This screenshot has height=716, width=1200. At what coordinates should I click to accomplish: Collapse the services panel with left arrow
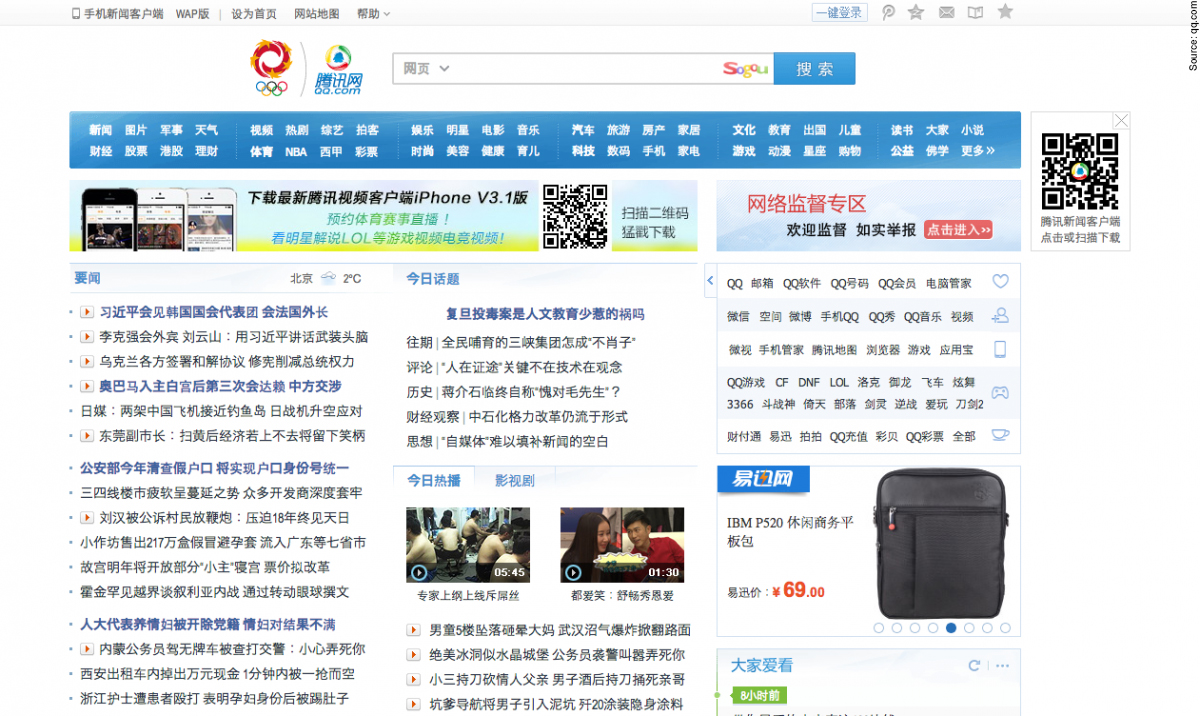[710, 281]
